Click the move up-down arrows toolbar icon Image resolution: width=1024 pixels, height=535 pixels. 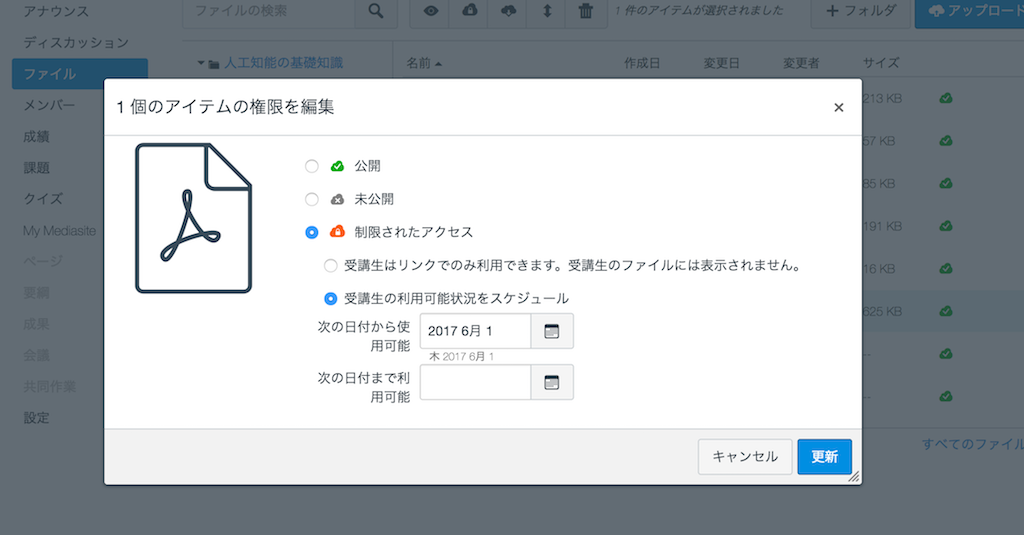tap(547, 10)
